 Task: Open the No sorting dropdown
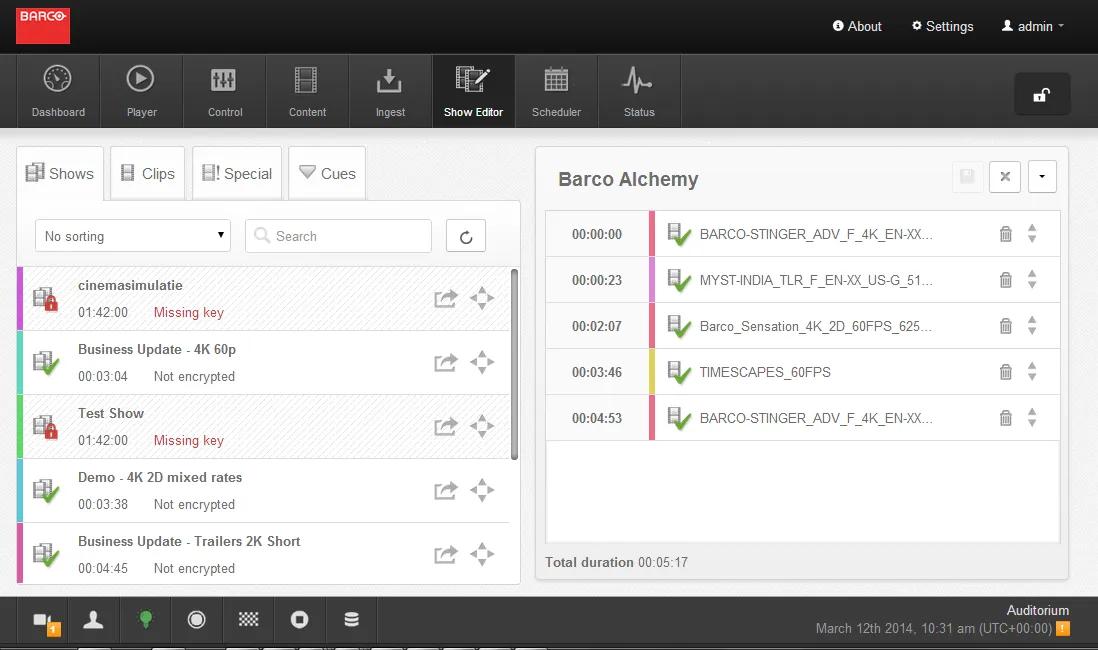pyautogui.click(x=133, y=236)
